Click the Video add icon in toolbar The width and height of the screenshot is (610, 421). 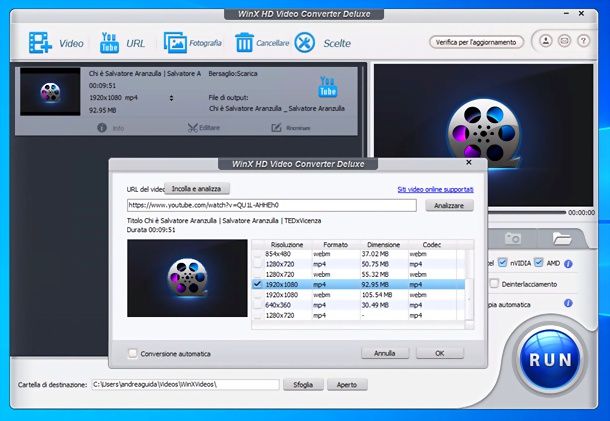click(x=41, y=43)
